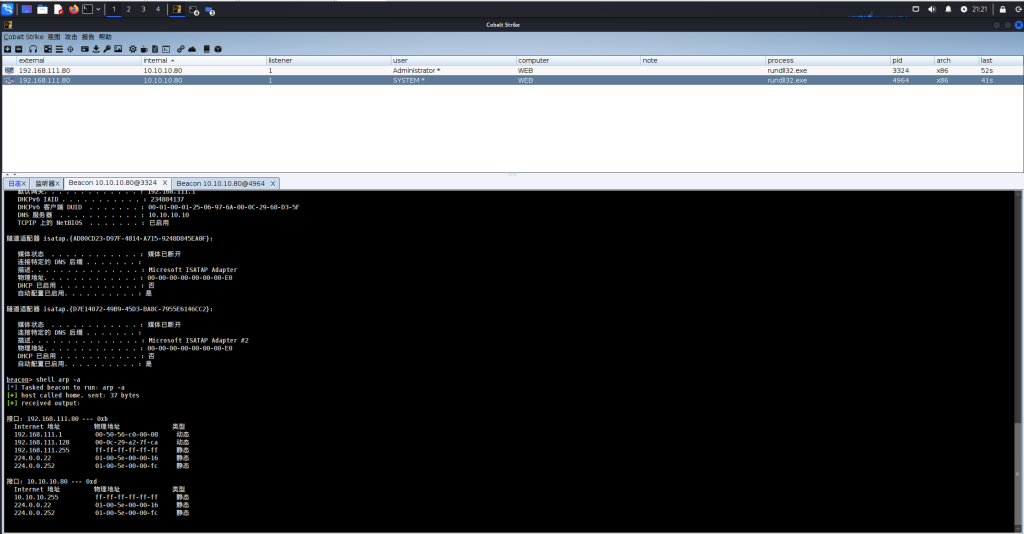Click the cube About icon in toolbar
Viewport: 1024px width, 534px height.
coord(218,49)
